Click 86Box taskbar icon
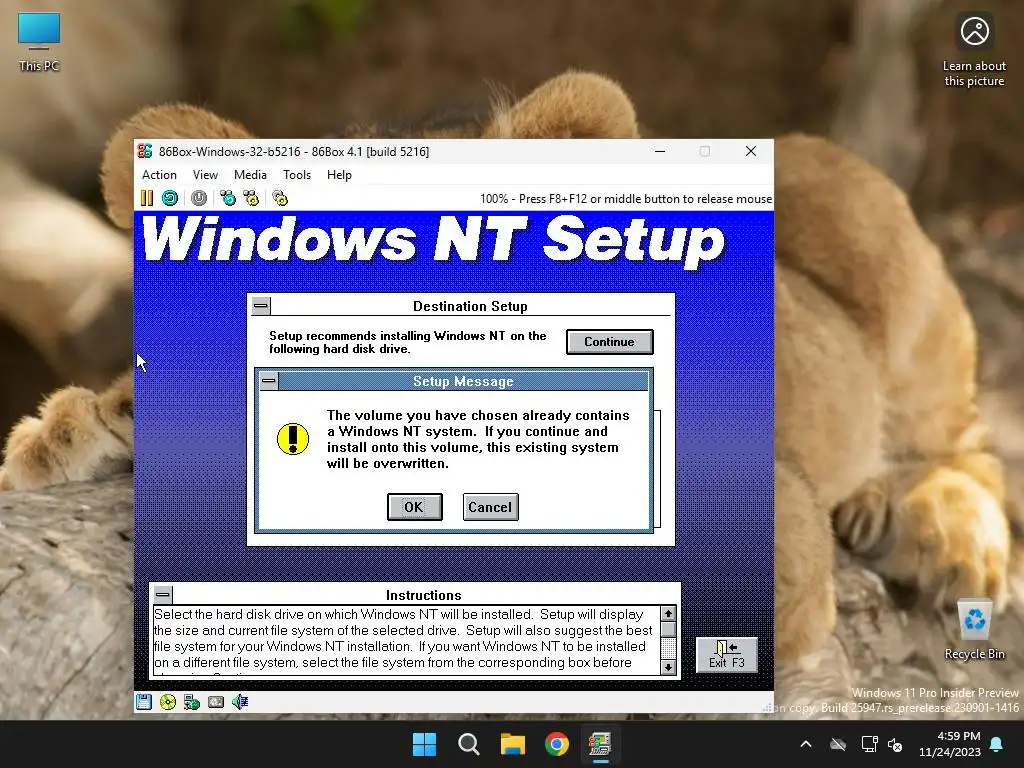The height and width of the screenshot is (768, 1024). point(600,744)
